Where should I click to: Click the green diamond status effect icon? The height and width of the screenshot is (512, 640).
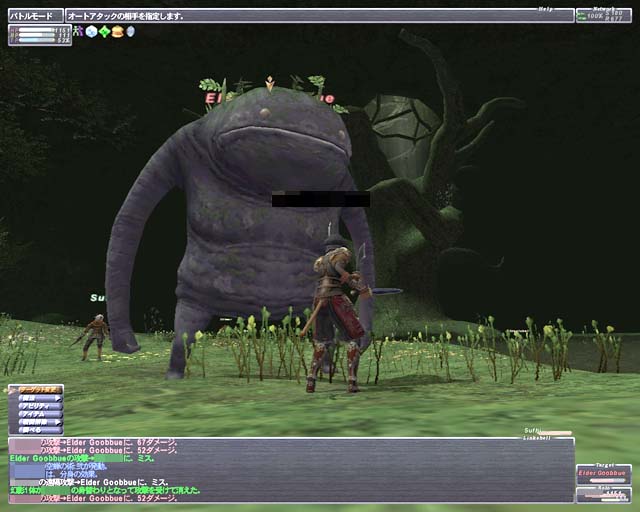[x=104, y=32]
